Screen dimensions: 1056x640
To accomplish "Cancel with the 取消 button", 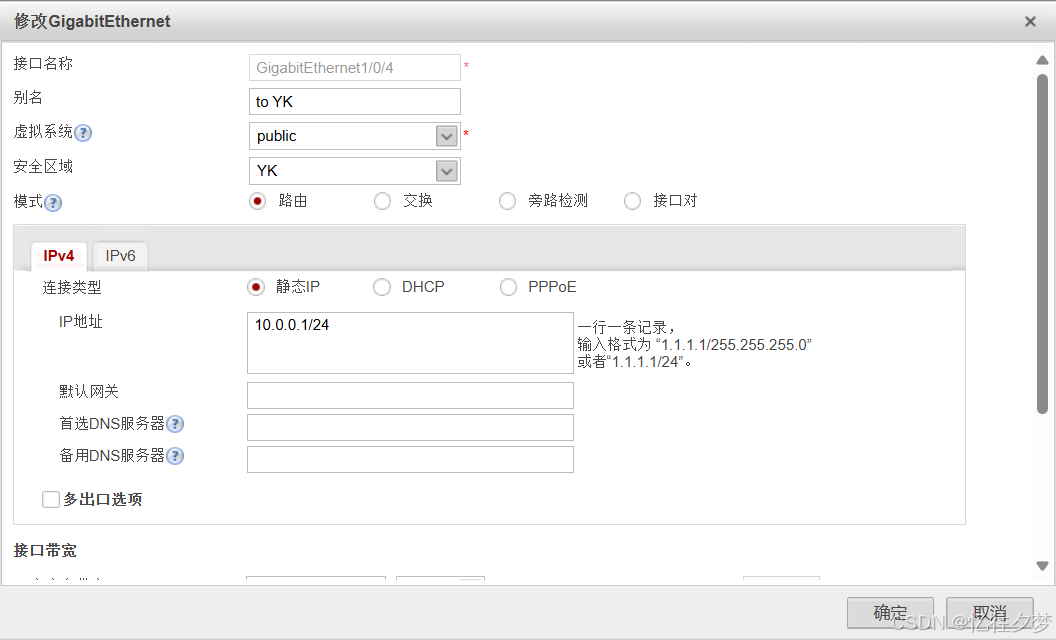I will [989, 612].
